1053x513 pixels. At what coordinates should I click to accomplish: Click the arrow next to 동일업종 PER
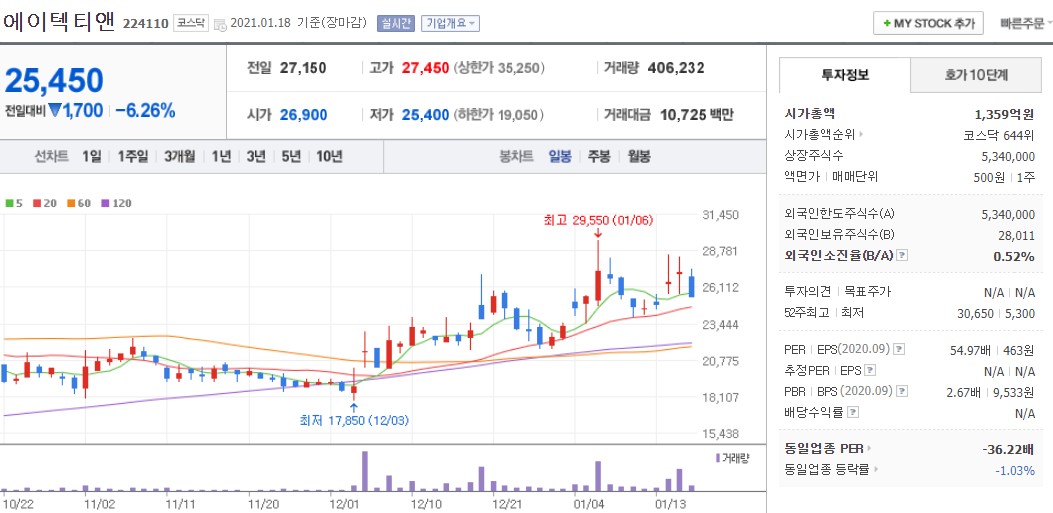point(869,449)
